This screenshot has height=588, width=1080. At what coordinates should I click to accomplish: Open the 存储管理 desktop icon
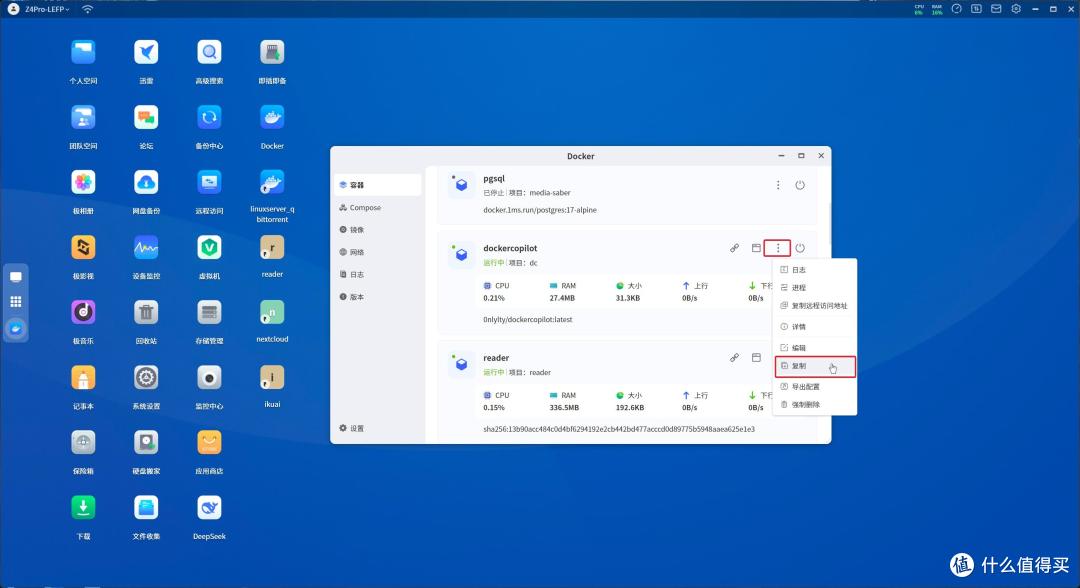tap(209, 313)
